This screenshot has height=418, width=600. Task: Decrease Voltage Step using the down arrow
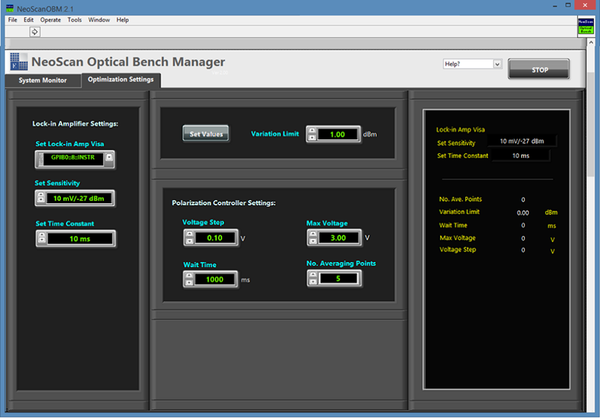190,242
